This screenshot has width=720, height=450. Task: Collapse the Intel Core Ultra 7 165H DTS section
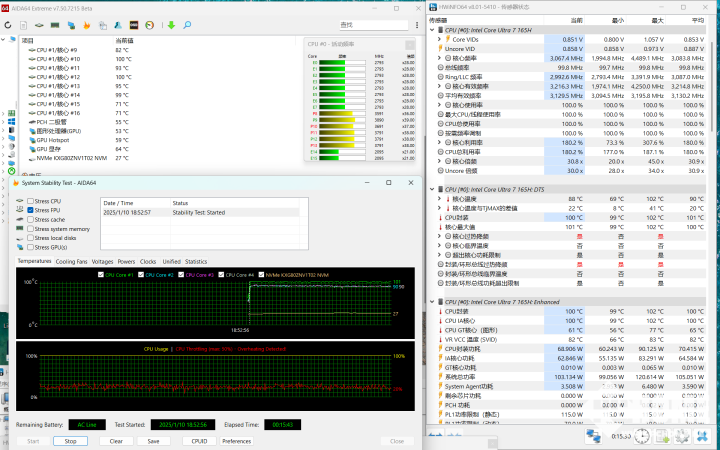pos(433,189)
